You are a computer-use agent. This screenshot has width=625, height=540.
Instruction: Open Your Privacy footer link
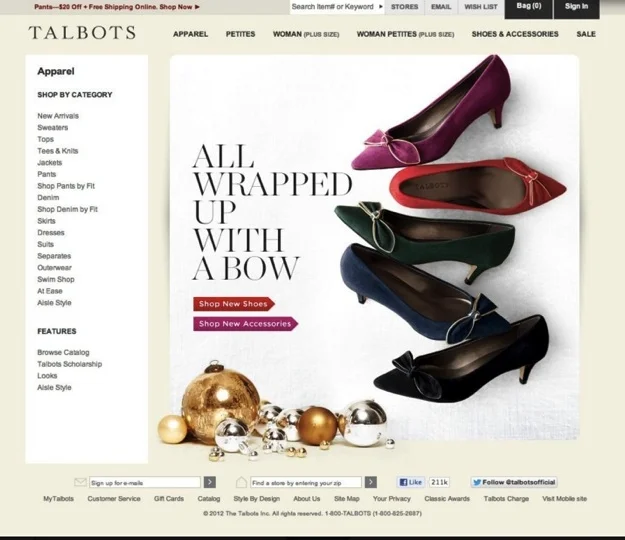(392, 499)
